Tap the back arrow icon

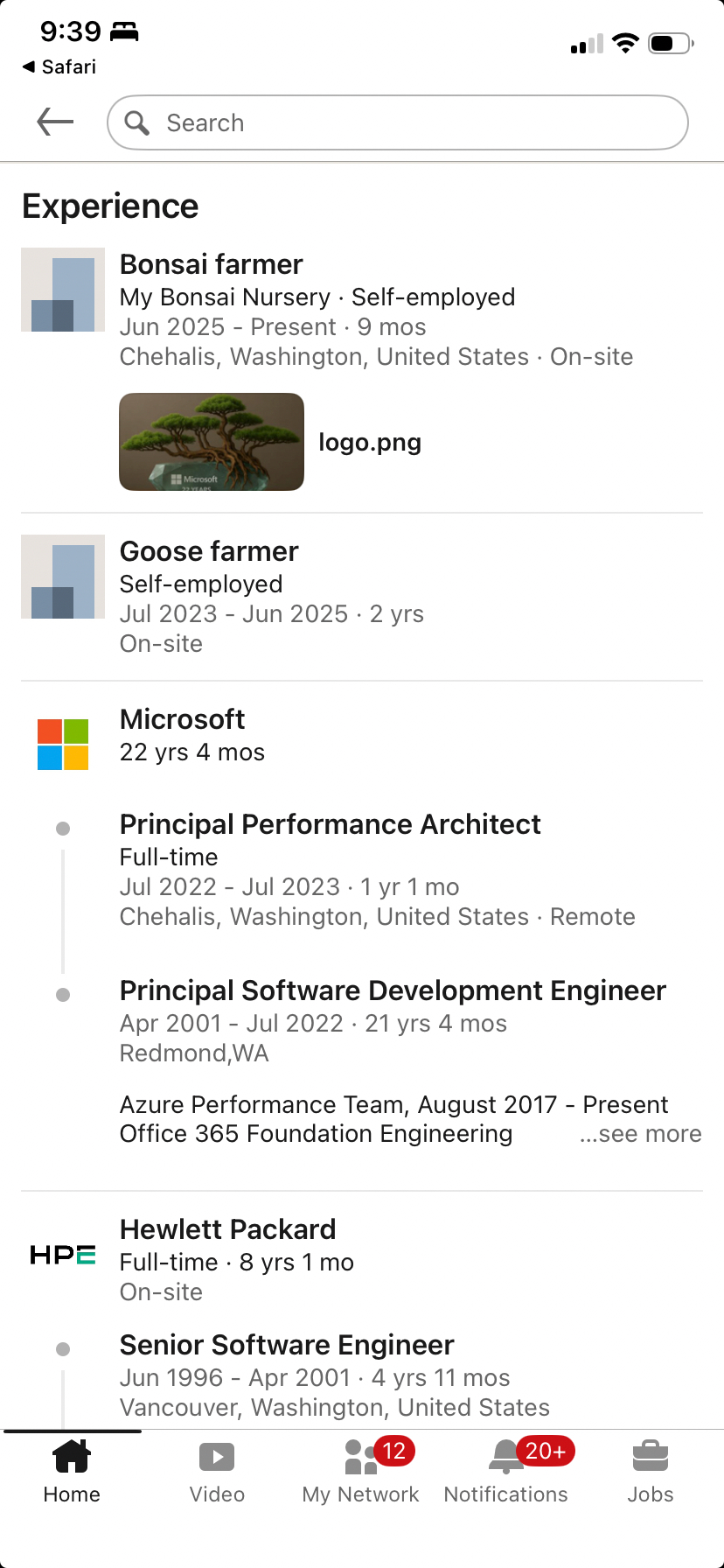point(55,122)
